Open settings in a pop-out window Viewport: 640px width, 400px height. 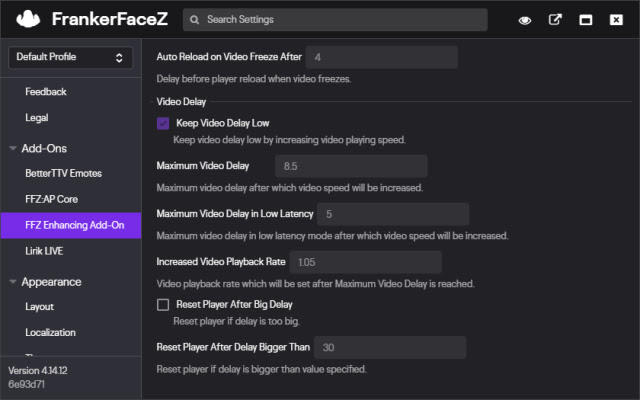pos(556,20)
